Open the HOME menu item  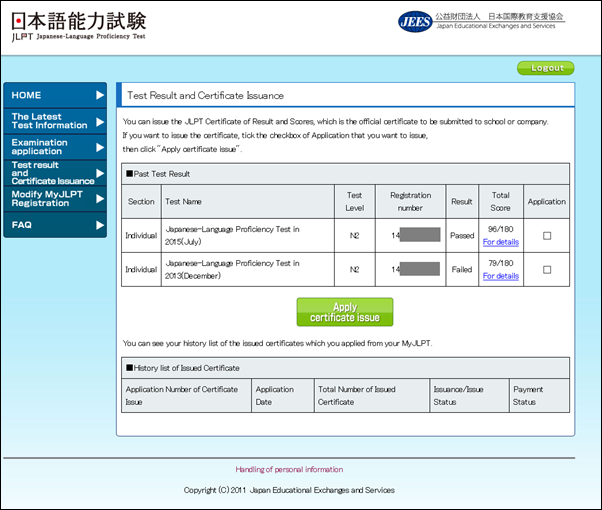pos(55,95)
